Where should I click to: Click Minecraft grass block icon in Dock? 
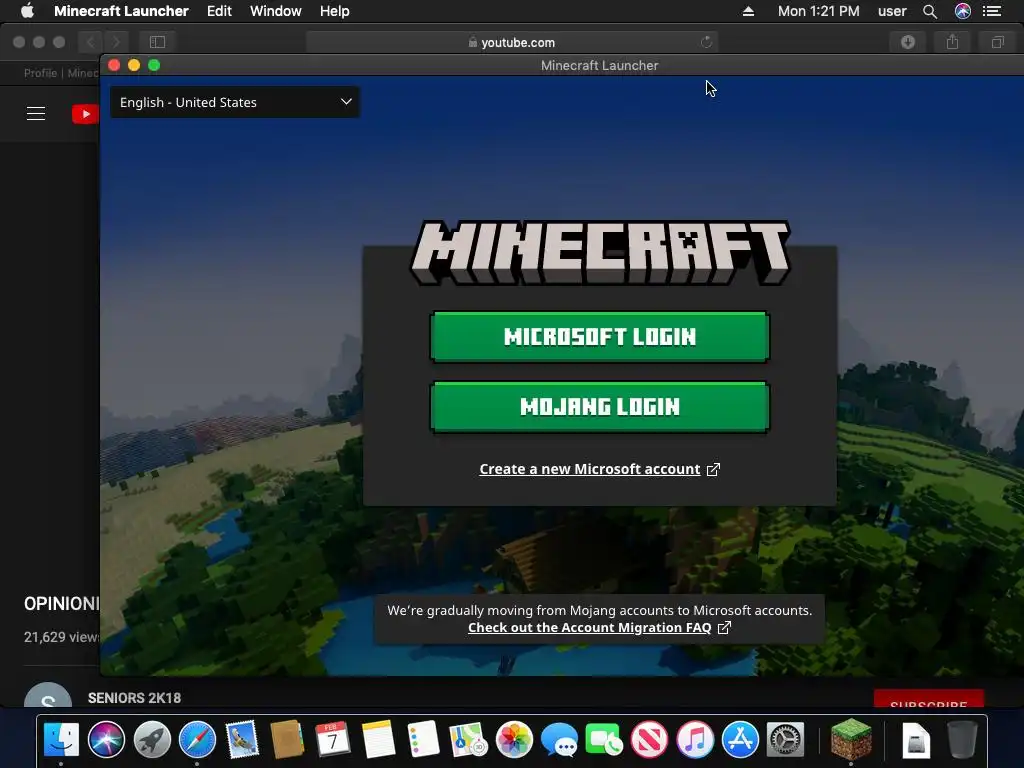click(x=851, y=739)
